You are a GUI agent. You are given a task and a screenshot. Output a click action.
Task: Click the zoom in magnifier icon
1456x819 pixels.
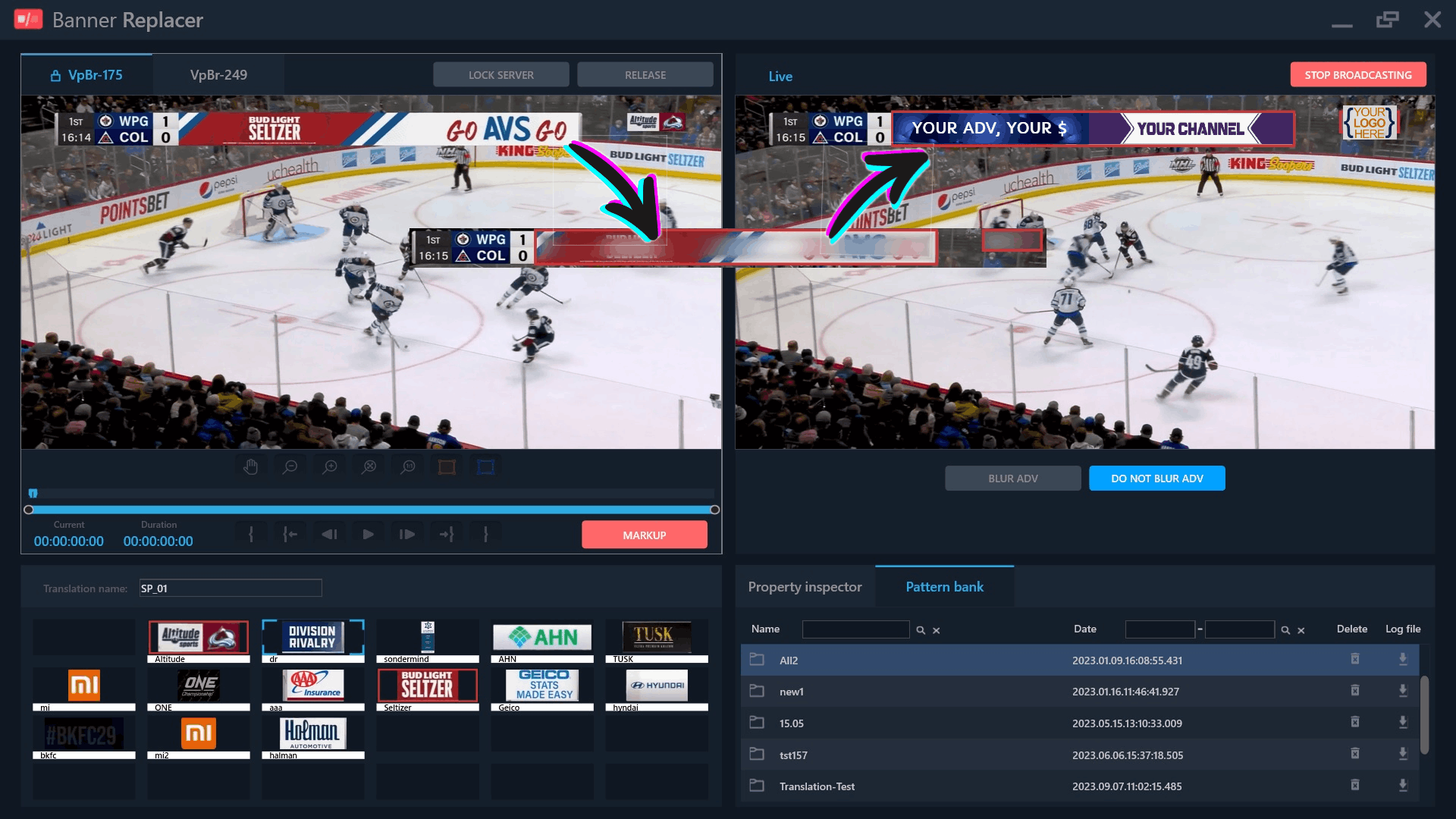coord(329,467)
